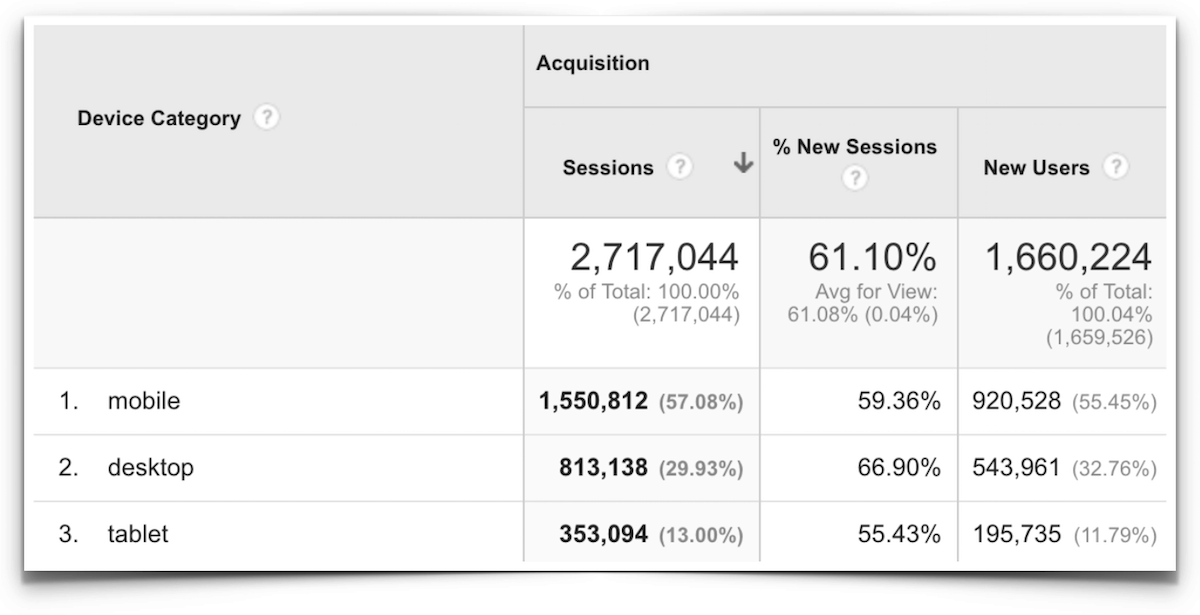Click the % New Sessions help icon
This screenshot has height=615, width=1200.
coord(855,178)
